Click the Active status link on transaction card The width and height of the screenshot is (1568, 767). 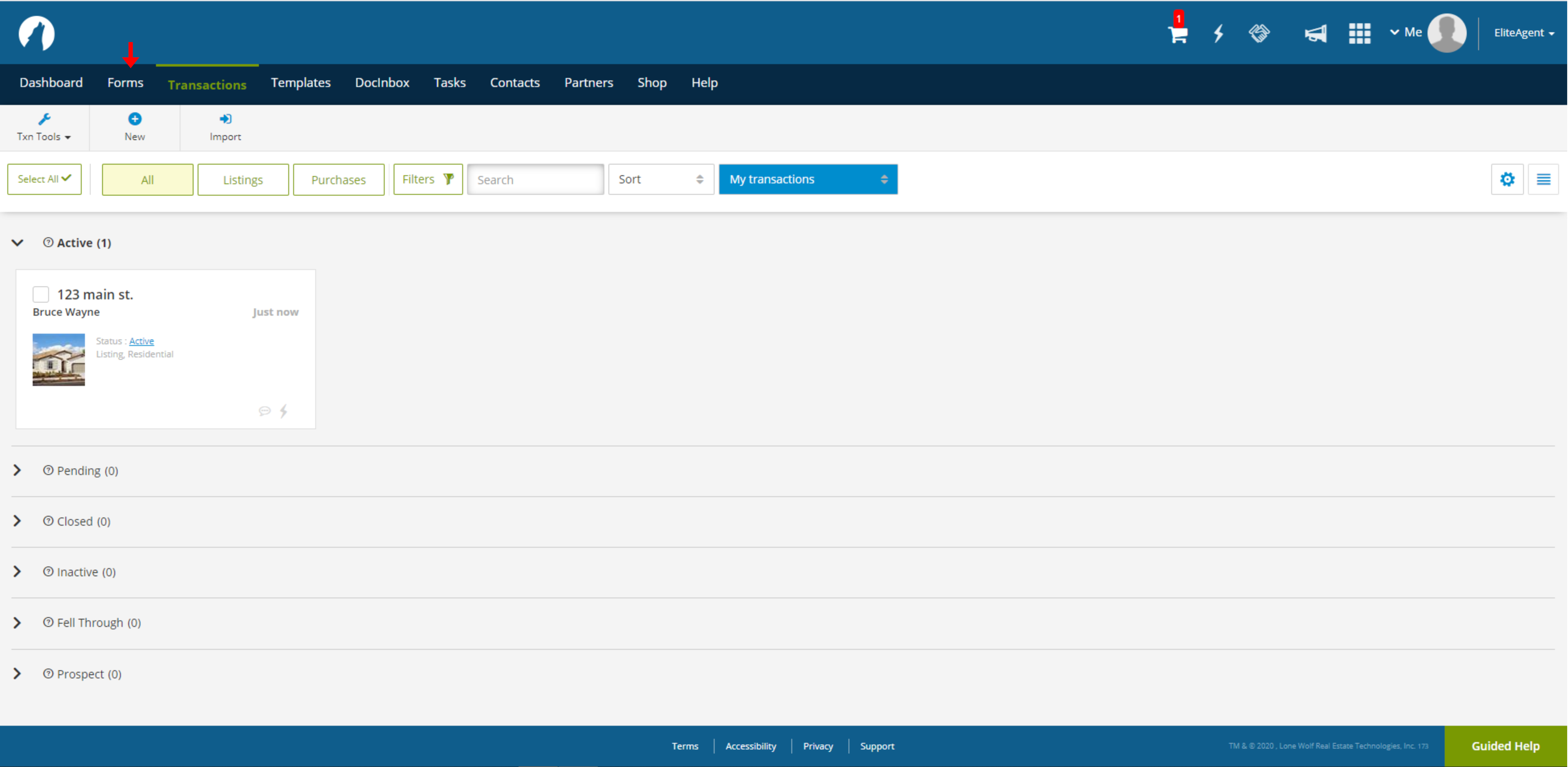(141, 341)
